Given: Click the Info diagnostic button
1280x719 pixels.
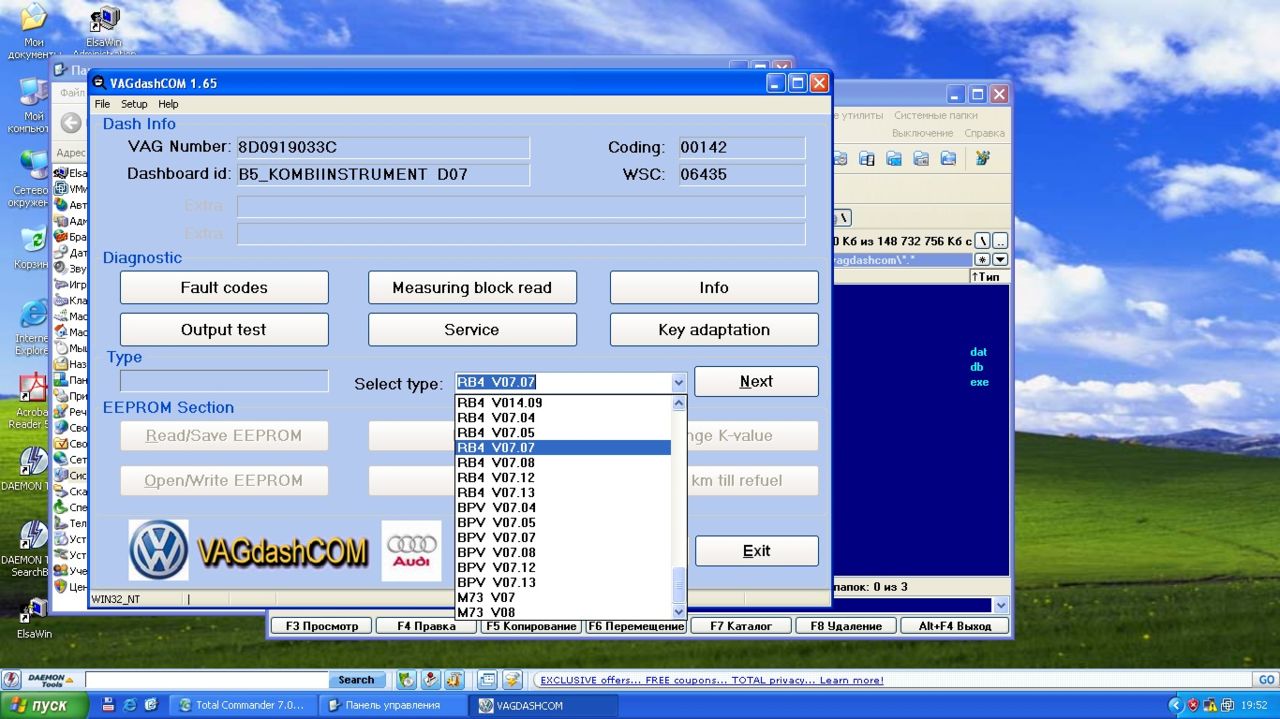Looking at the screenshot, I should (714, 287).
